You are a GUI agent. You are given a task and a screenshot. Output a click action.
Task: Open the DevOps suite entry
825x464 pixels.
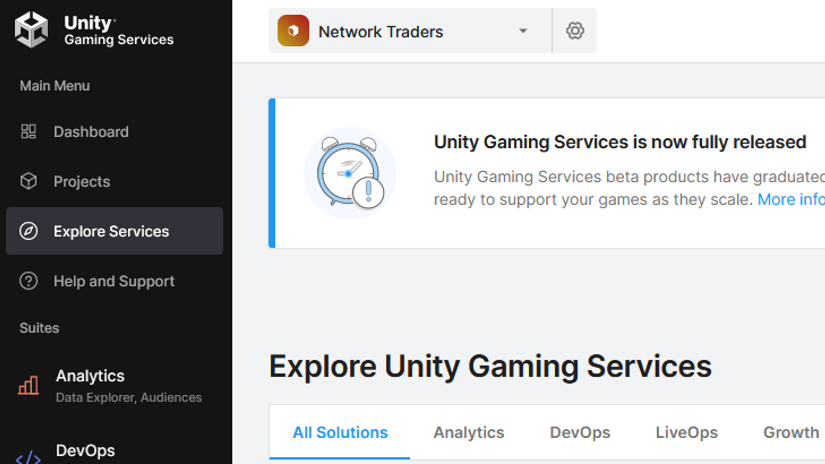pyautogui.click(x=115, y=452)
